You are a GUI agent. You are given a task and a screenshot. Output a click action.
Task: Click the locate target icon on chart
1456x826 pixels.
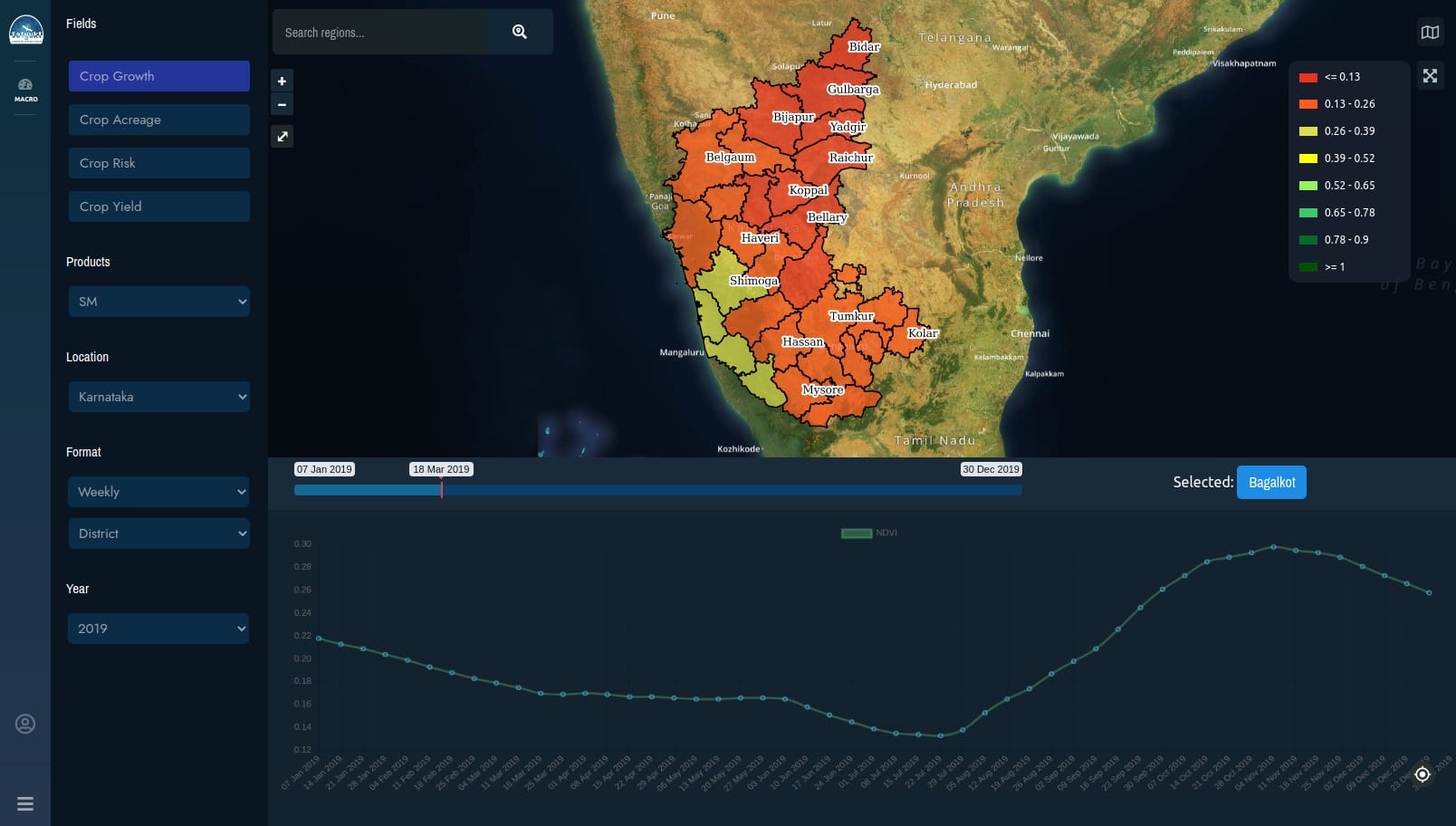click(x=1422, y=773)
